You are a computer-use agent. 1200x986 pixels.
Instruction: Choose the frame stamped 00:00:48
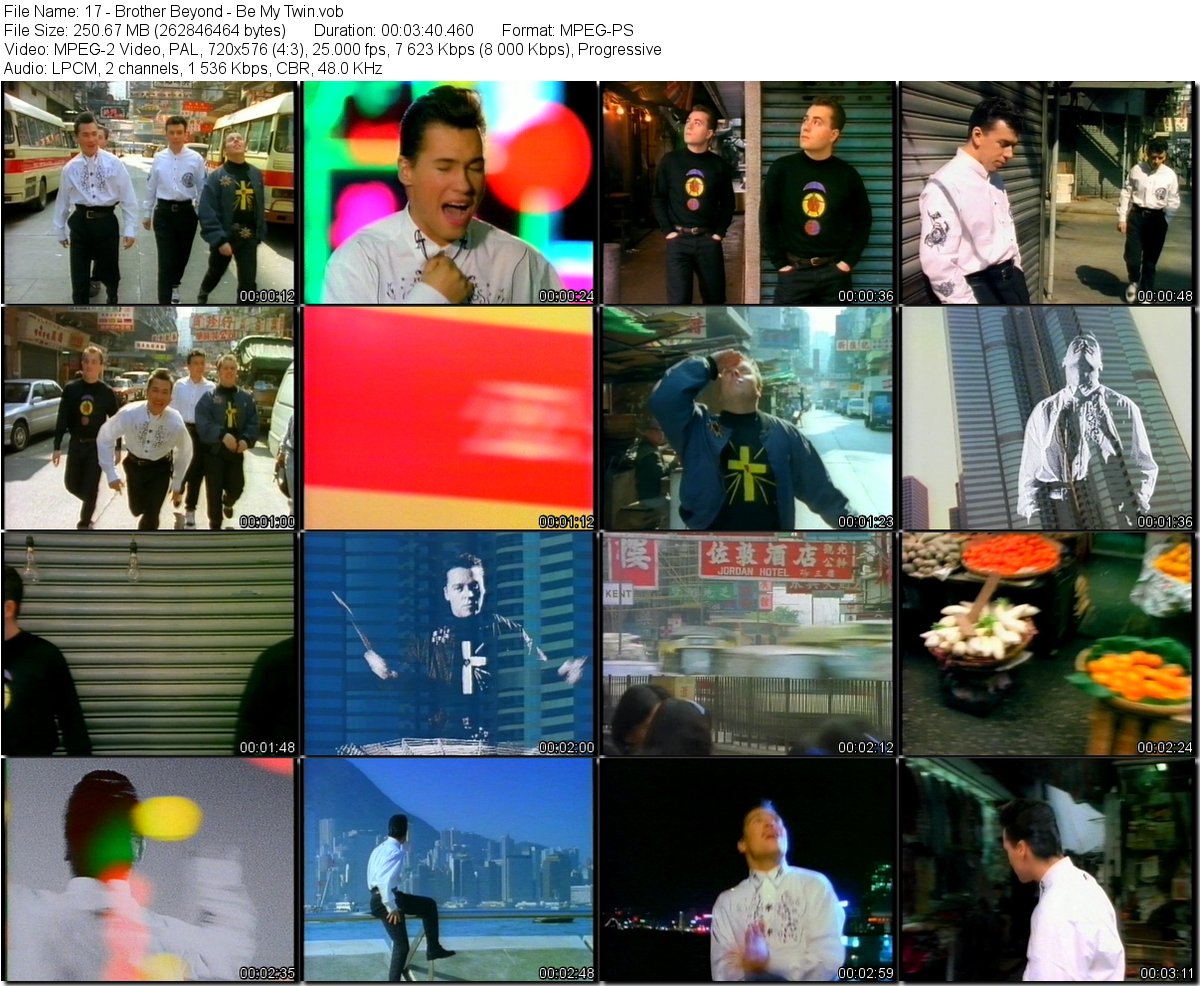1047,193
